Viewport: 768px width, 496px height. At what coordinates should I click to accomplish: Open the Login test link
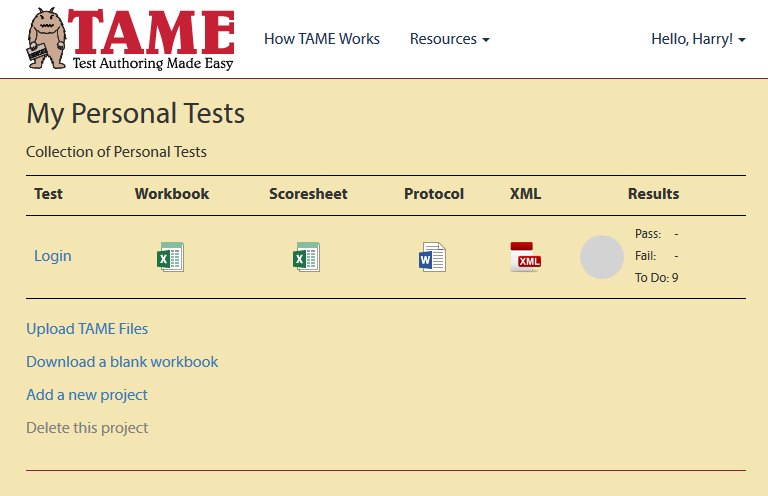(x=52, y=256)
